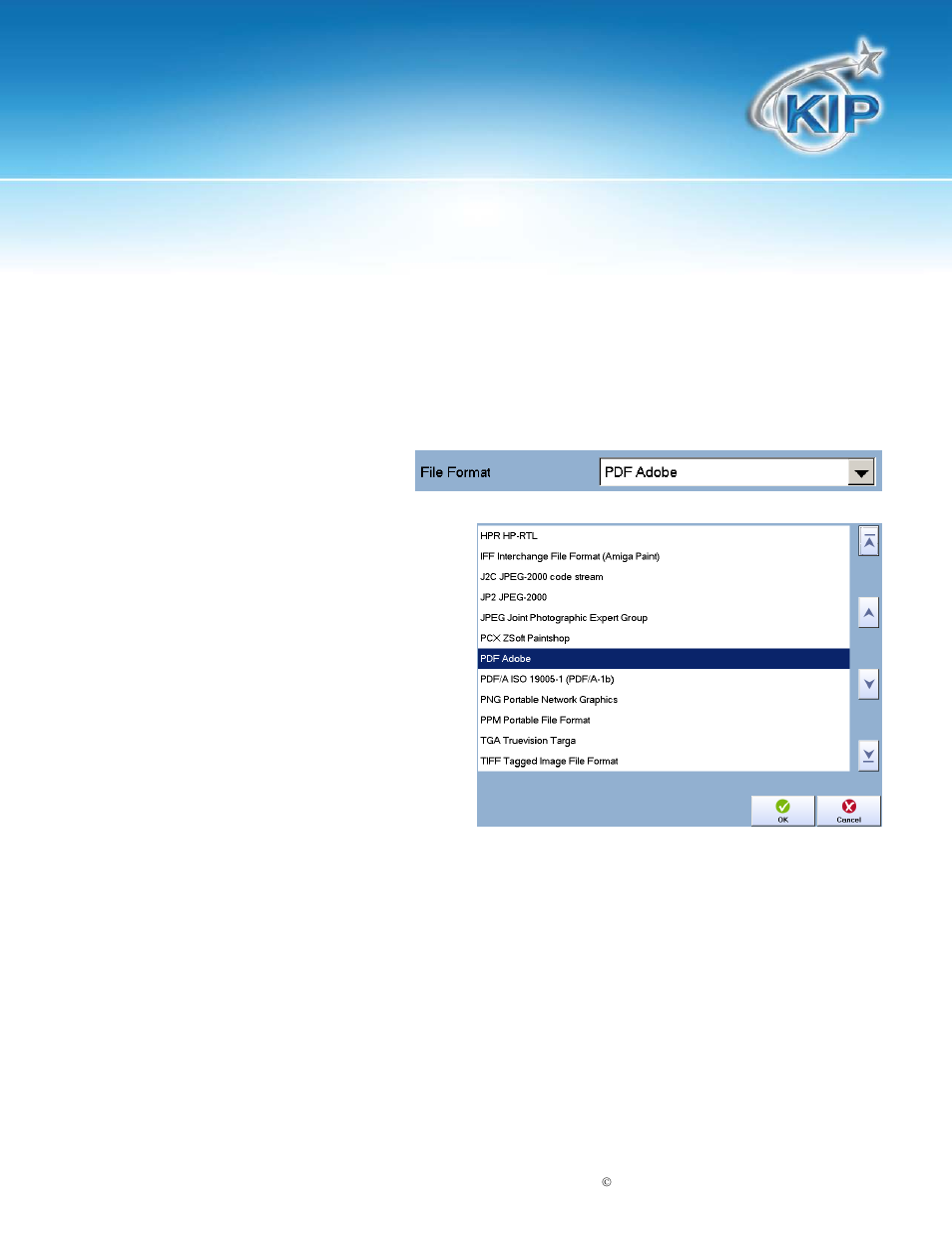The height and width of the screenshot is (1233, 952).
Task: Click the PDF Adobe file format field
Action: point(736,472)
